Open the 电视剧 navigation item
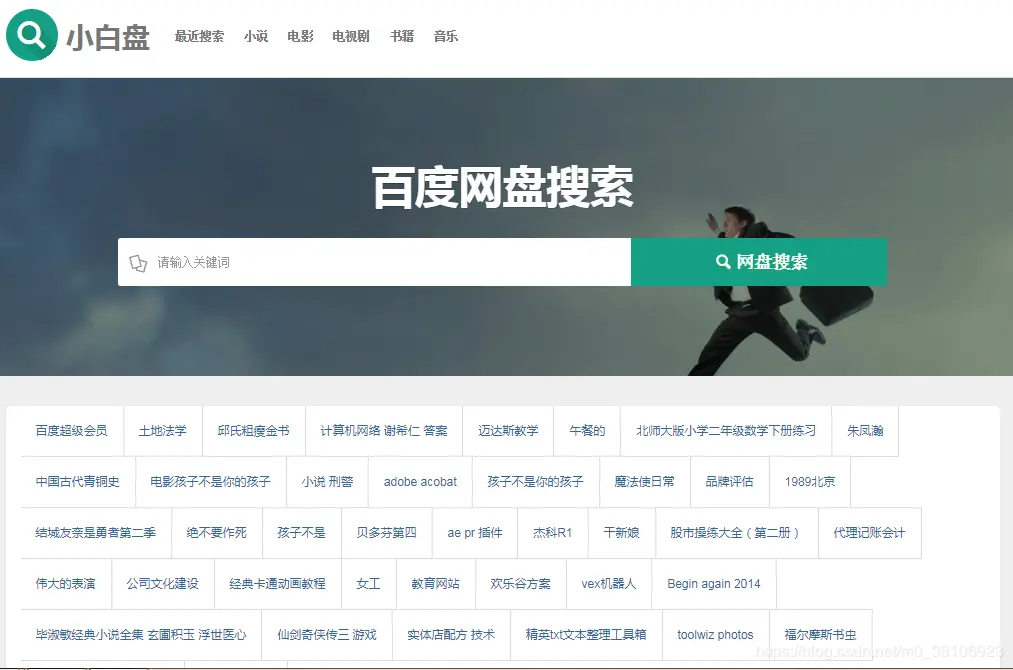This screenshot has height=670, width=1013. [351, 36]
